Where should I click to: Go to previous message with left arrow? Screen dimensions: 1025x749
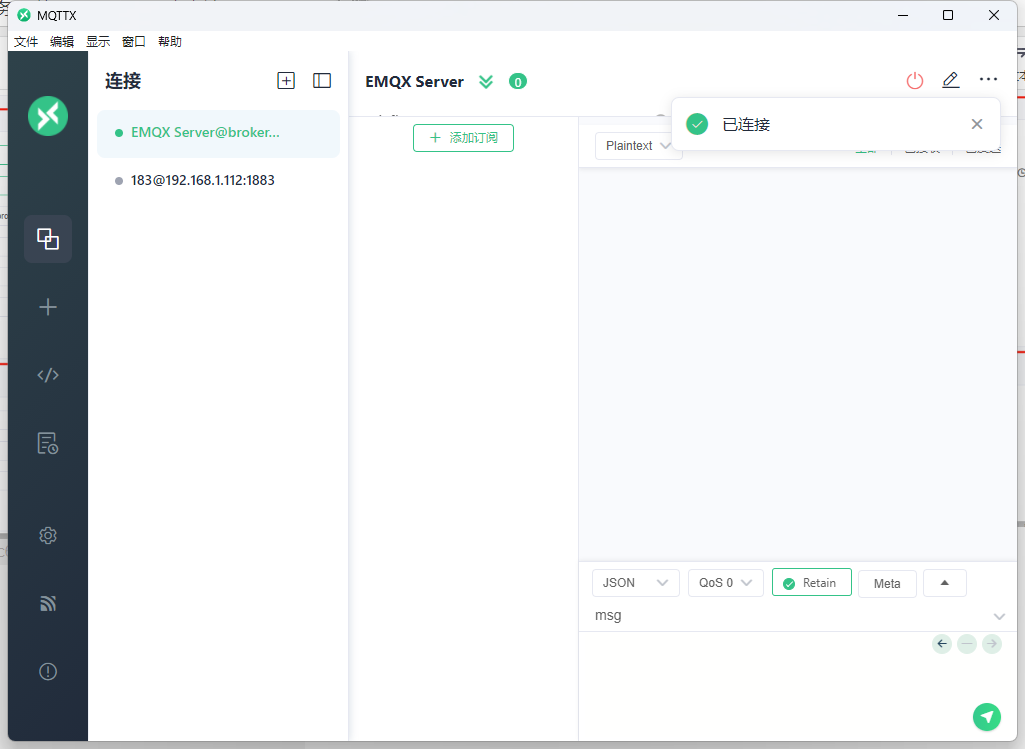[942, 644]
